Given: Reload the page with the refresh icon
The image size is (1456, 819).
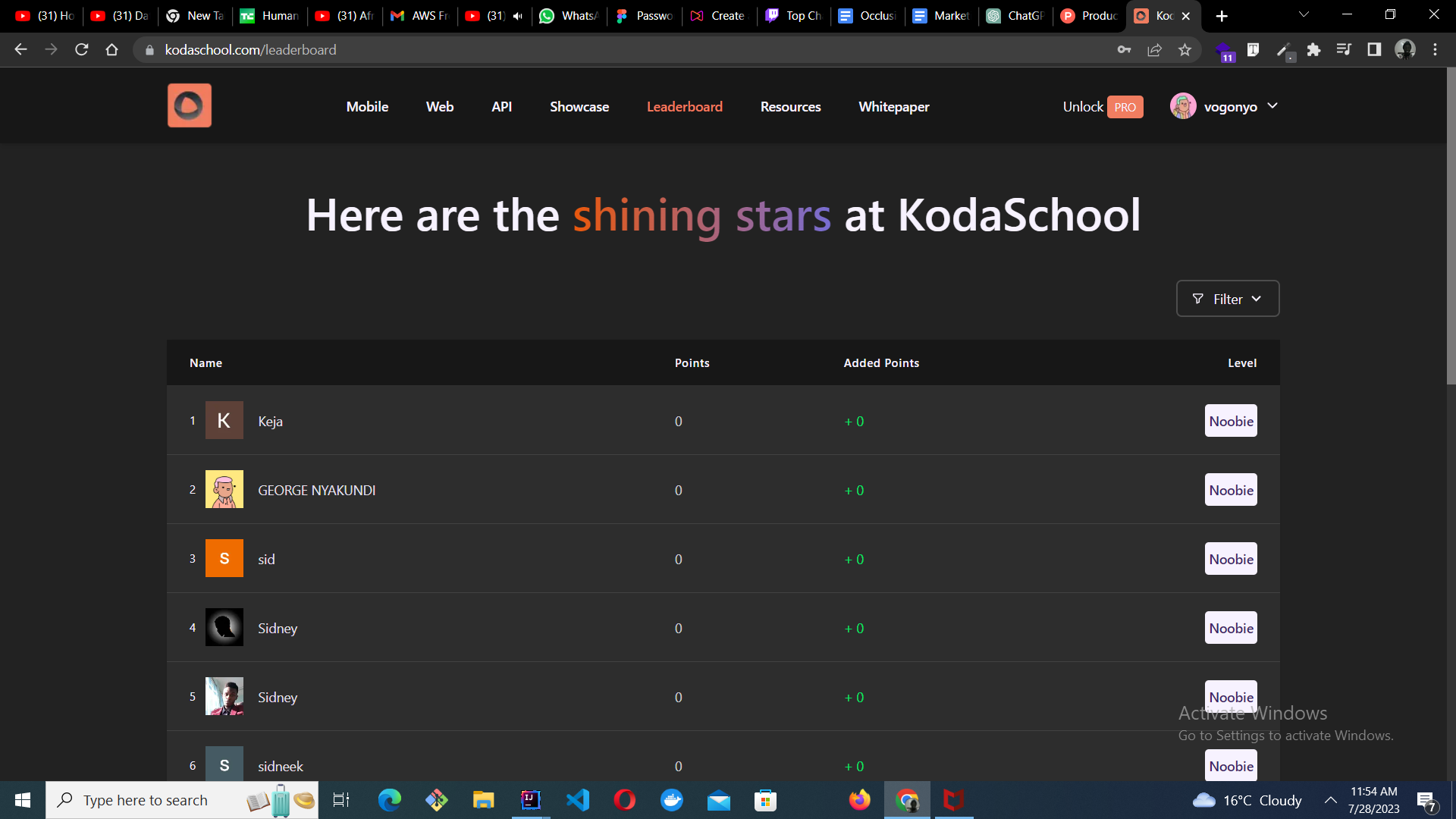Looking at the screenshot, I should (82, 49).
